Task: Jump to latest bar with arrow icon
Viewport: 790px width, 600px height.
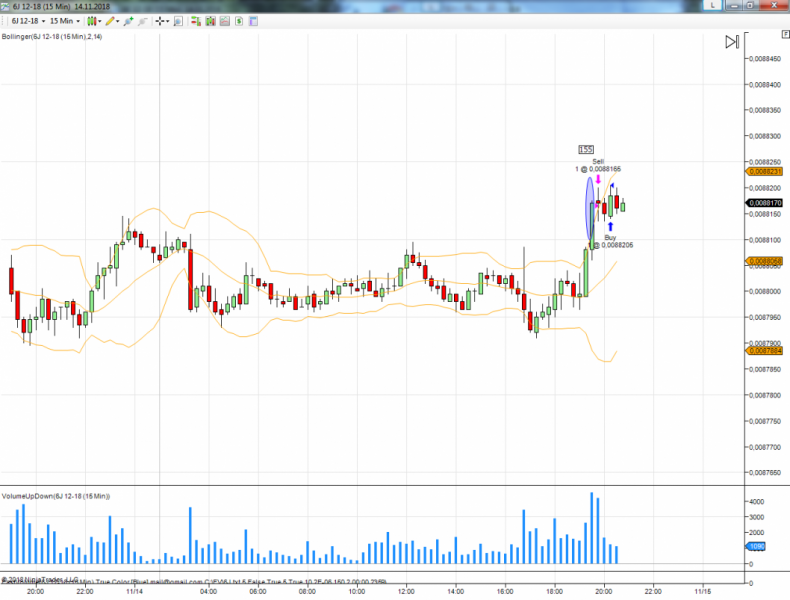Action: click(x=732, y=42)
